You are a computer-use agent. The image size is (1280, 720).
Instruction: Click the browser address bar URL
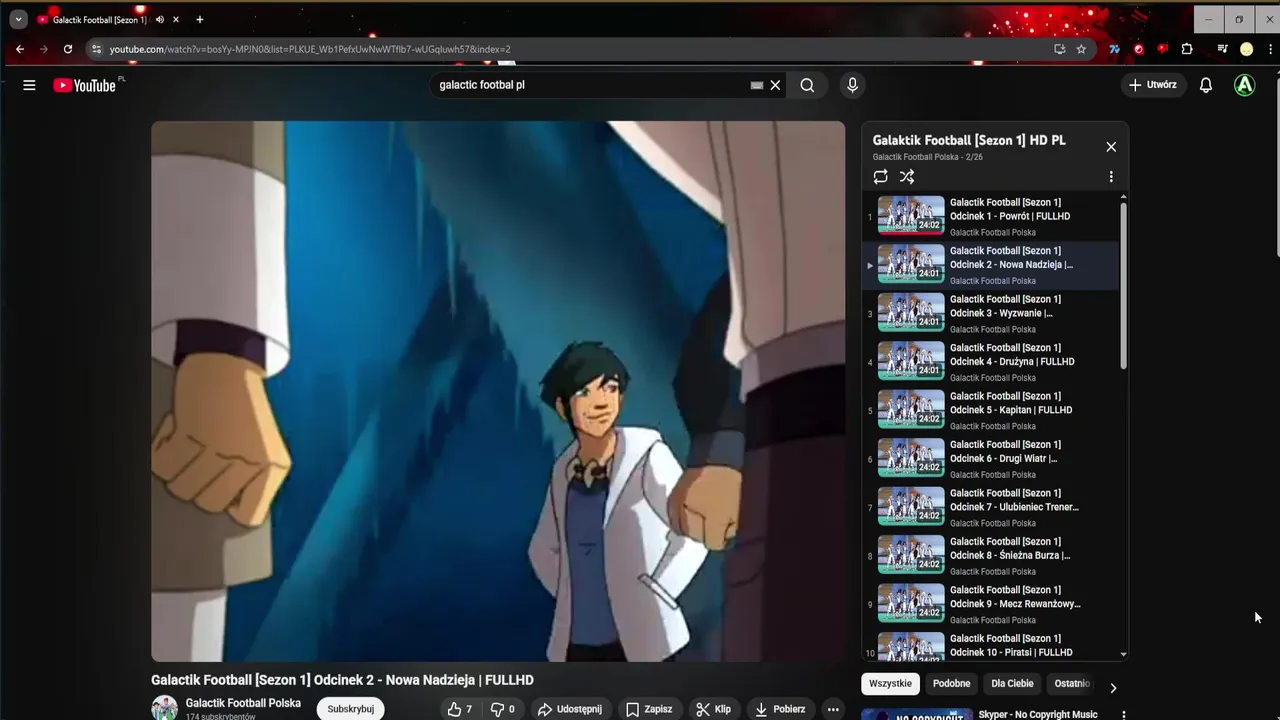tap(310, 49)
